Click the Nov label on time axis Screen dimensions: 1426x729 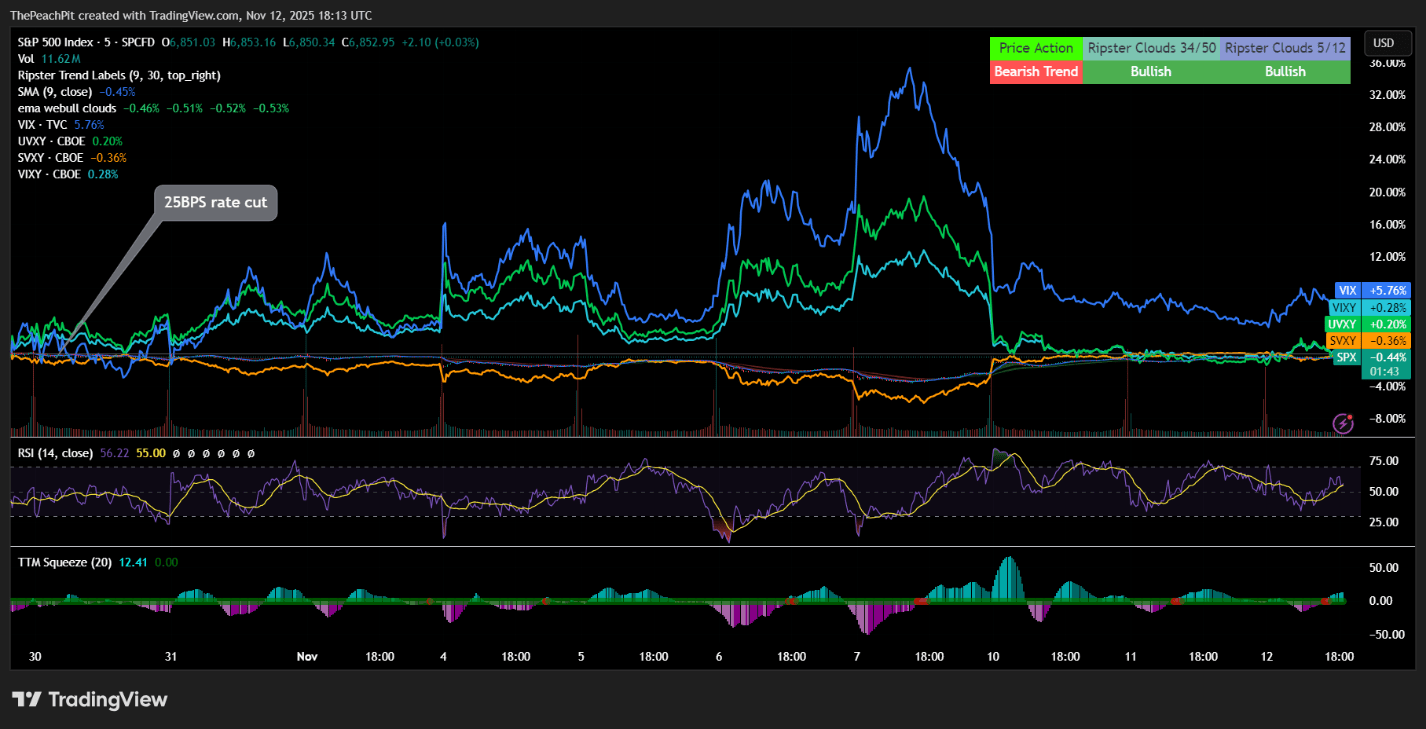tap(306, 657)
